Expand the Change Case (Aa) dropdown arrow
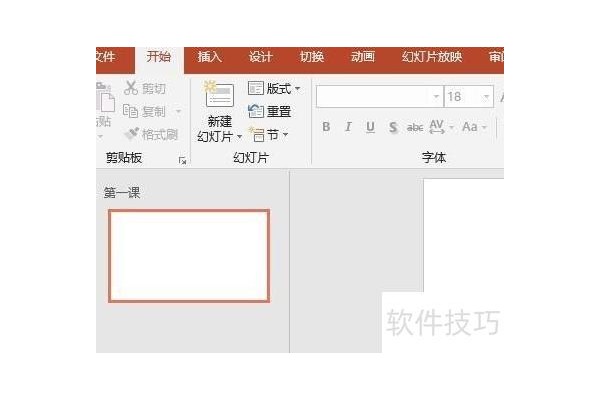 click(x=484, y=127)
